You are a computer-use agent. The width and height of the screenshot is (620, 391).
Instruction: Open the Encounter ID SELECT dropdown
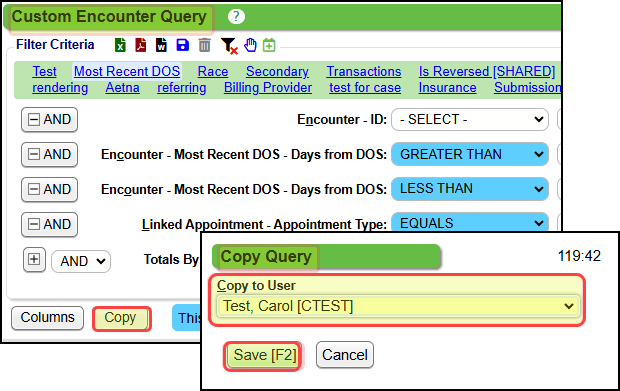pyautogui.click(x=470, y=119)
